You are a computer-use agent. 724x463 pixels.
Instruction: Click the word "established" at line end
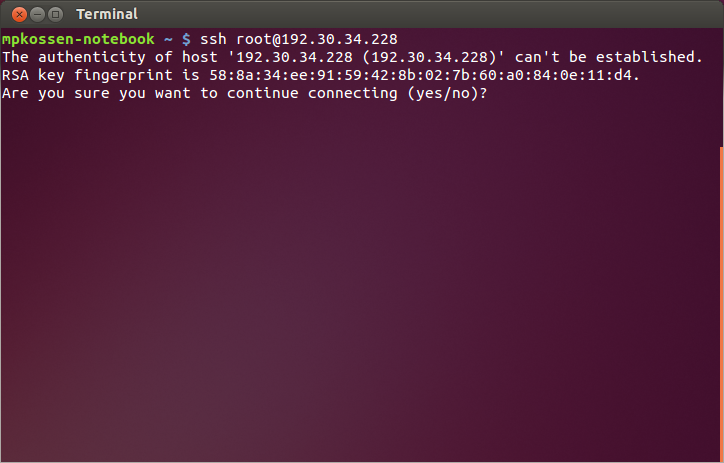[645, 57]
